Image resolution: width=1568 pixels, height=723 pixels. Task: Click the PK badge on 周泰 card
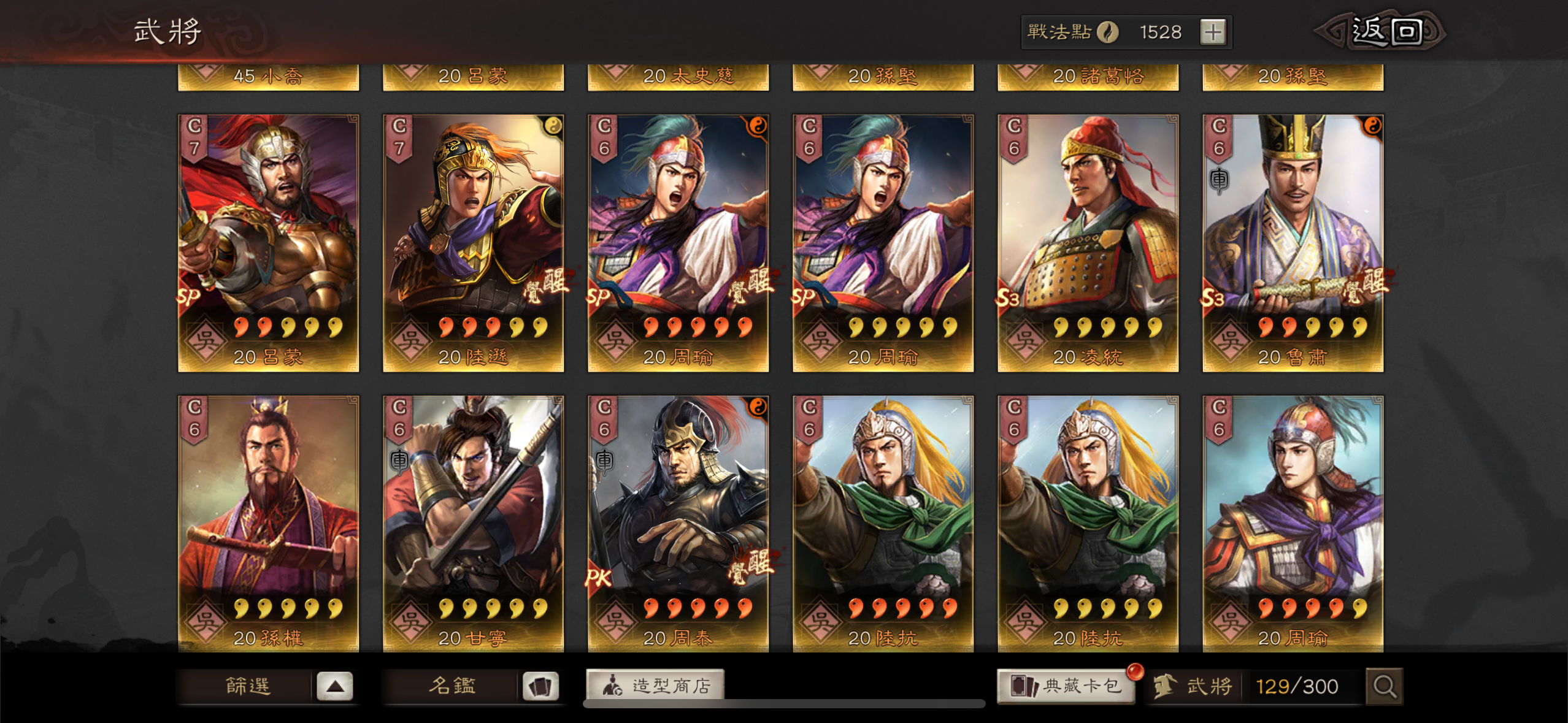[x=598, y=577]
